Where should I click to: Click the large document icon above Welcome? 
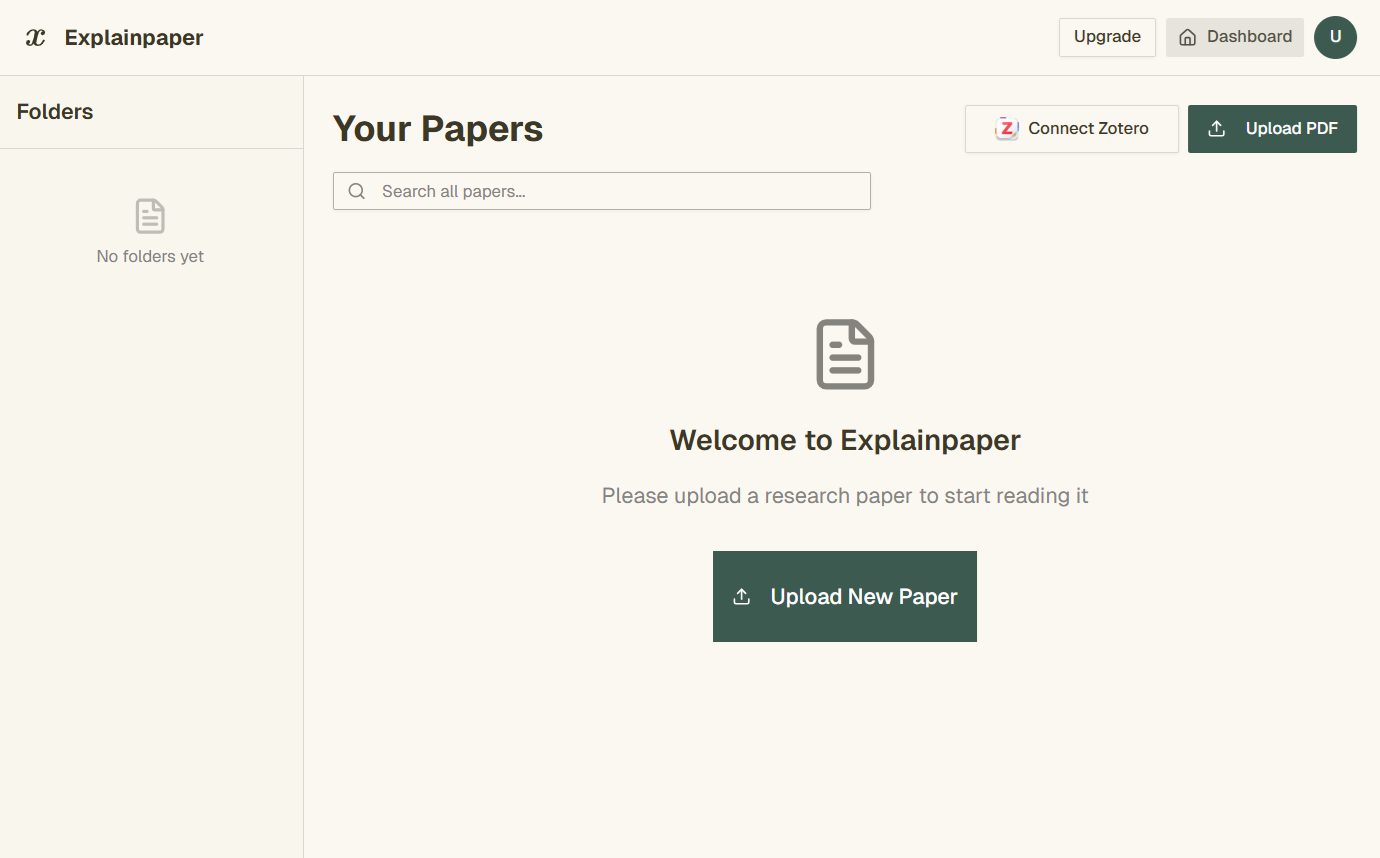pos(845,354)
